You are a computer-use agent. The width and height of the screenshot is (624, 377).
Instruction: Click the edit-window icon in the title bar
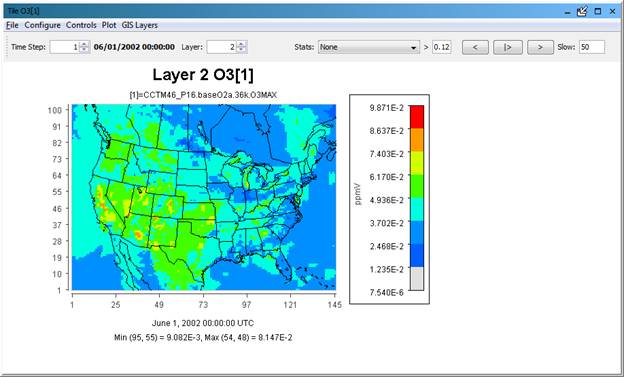[582, 12]
